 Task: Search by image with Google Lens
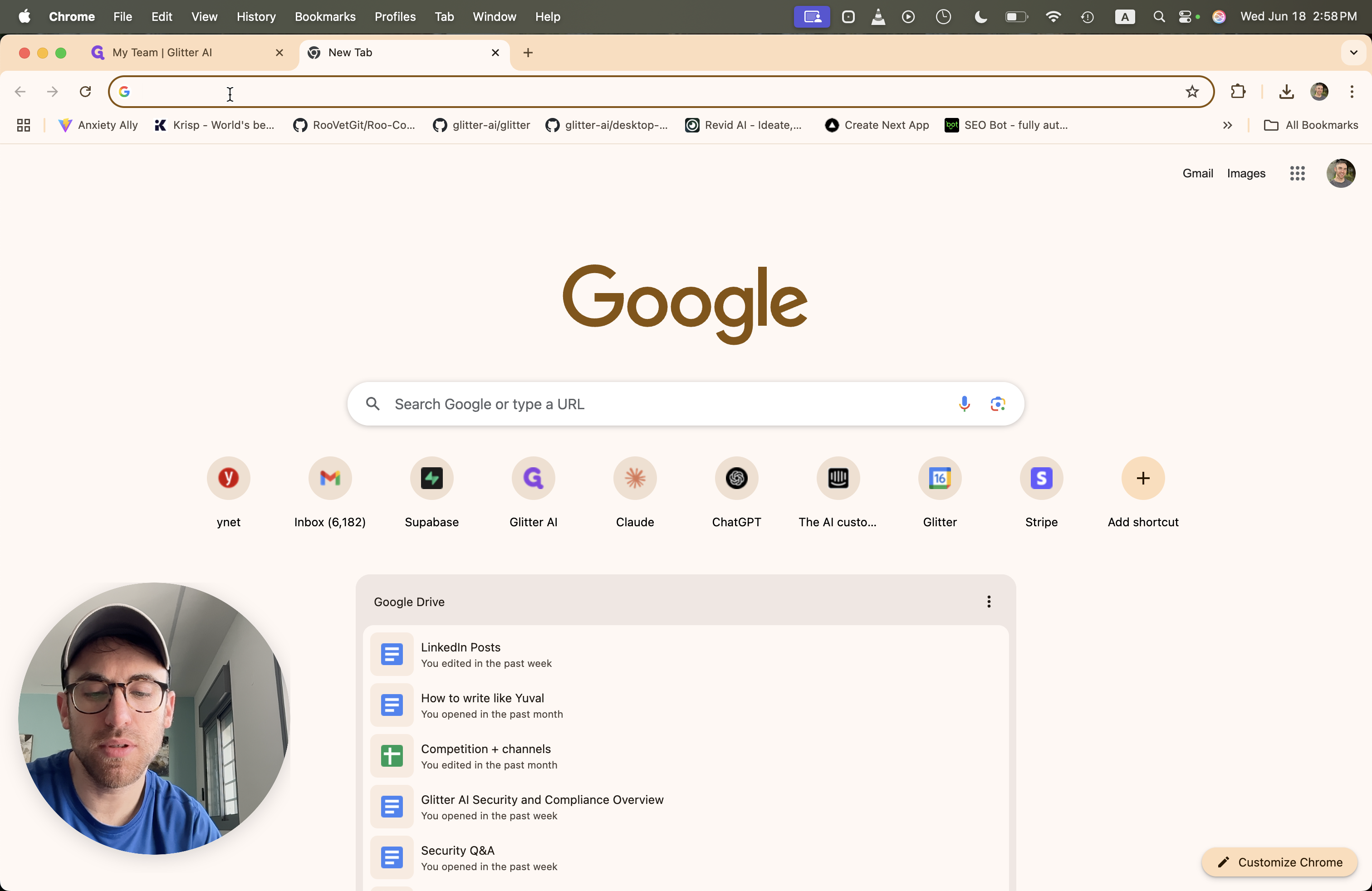click(997, 404)
